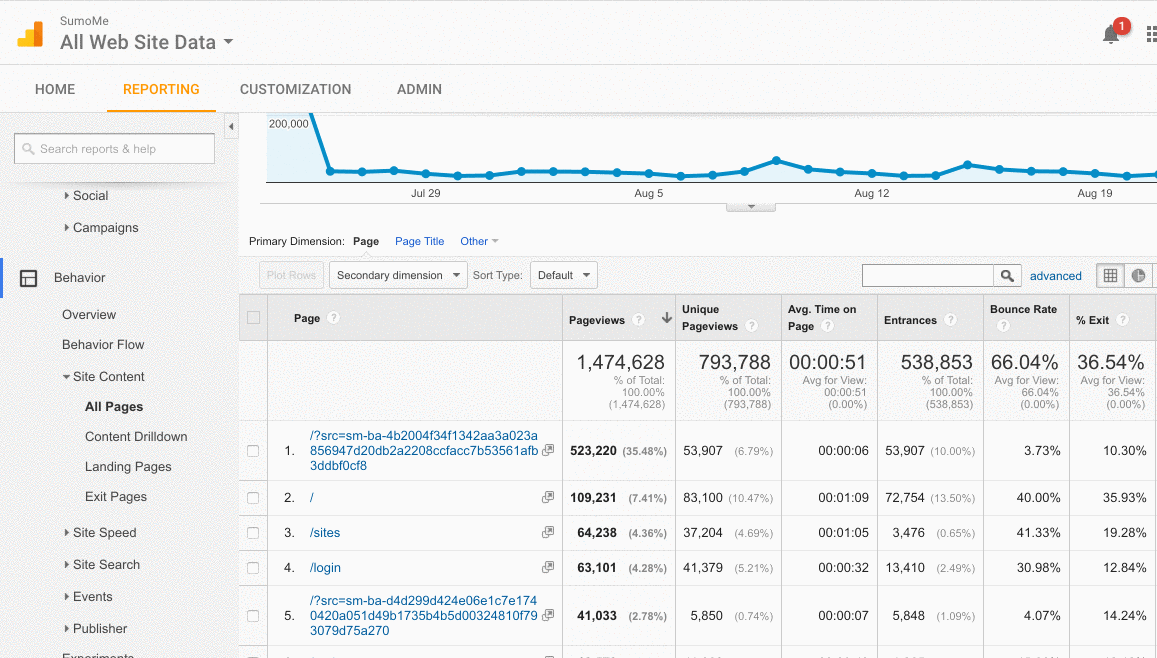Check the box for row 5 sm-ba-d4d299 page
Viewport: 1157px width, 658px height.
click(253, 615)
